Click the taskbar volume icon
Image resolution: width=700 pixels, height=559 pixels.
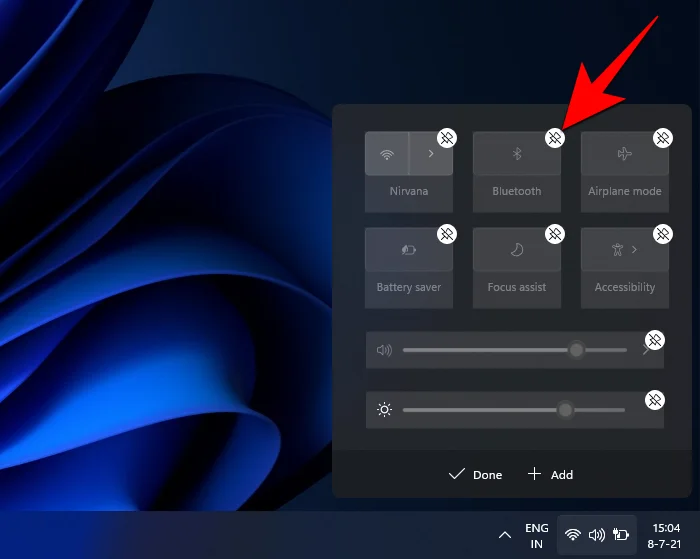597,534
